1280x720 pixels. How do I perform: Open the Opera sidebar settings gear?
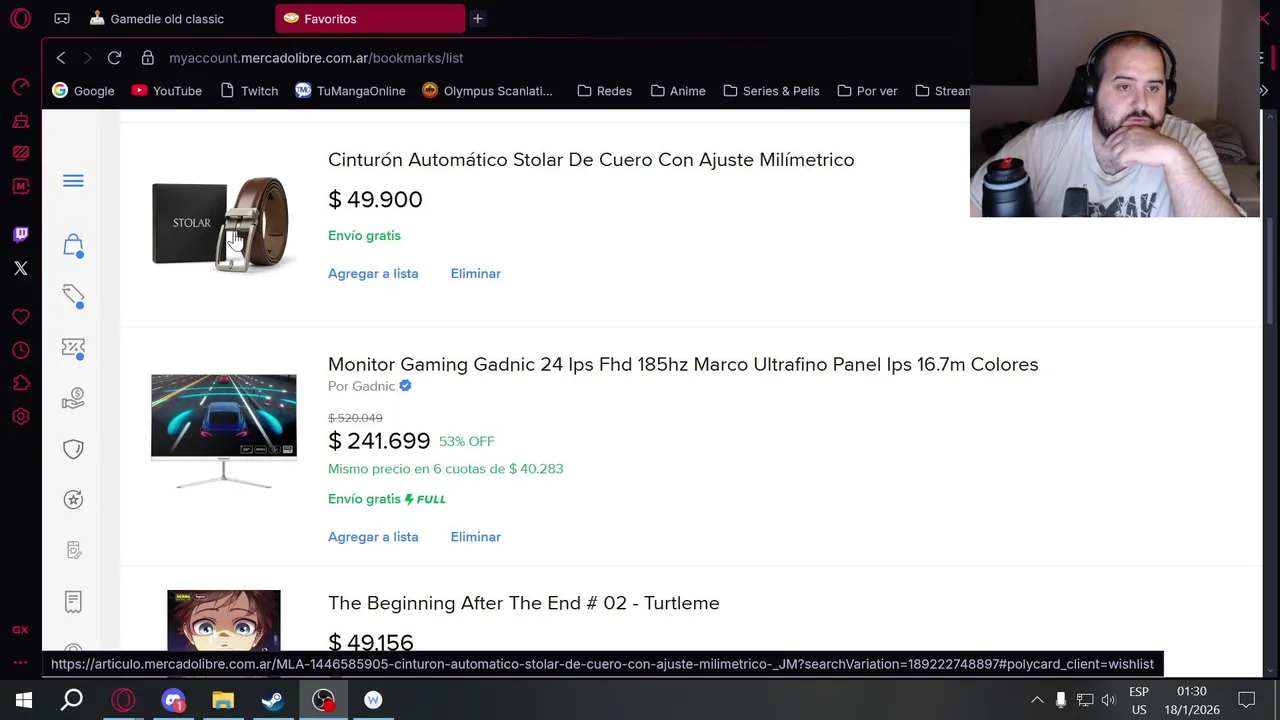(20, 417)
